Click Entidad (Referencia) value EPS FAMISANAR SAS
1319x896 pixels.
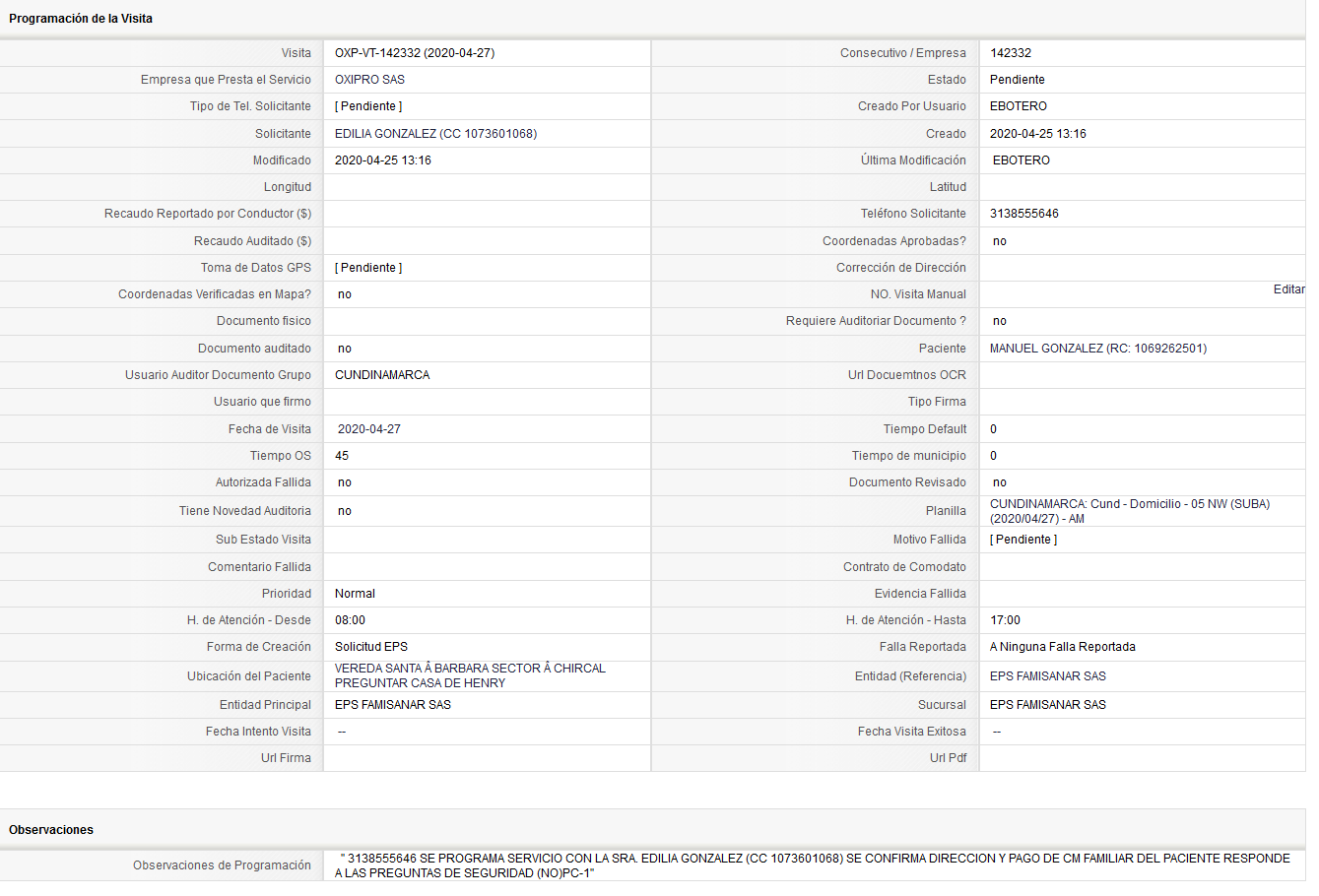1048,676
